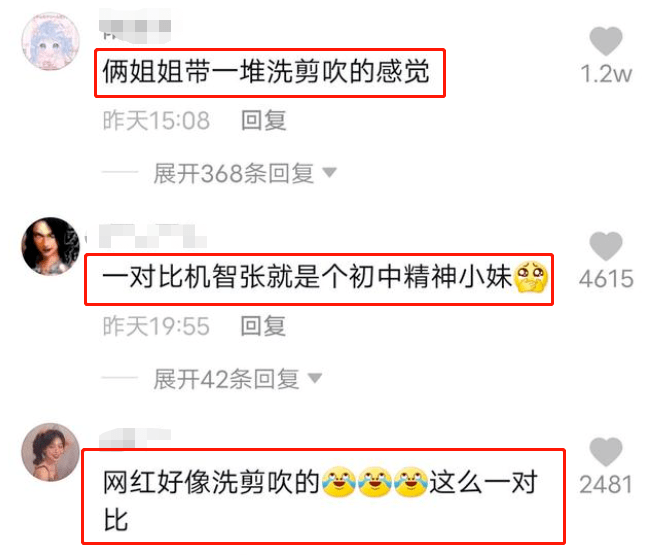Open the second commenter's blurred username

pos(153,235)
